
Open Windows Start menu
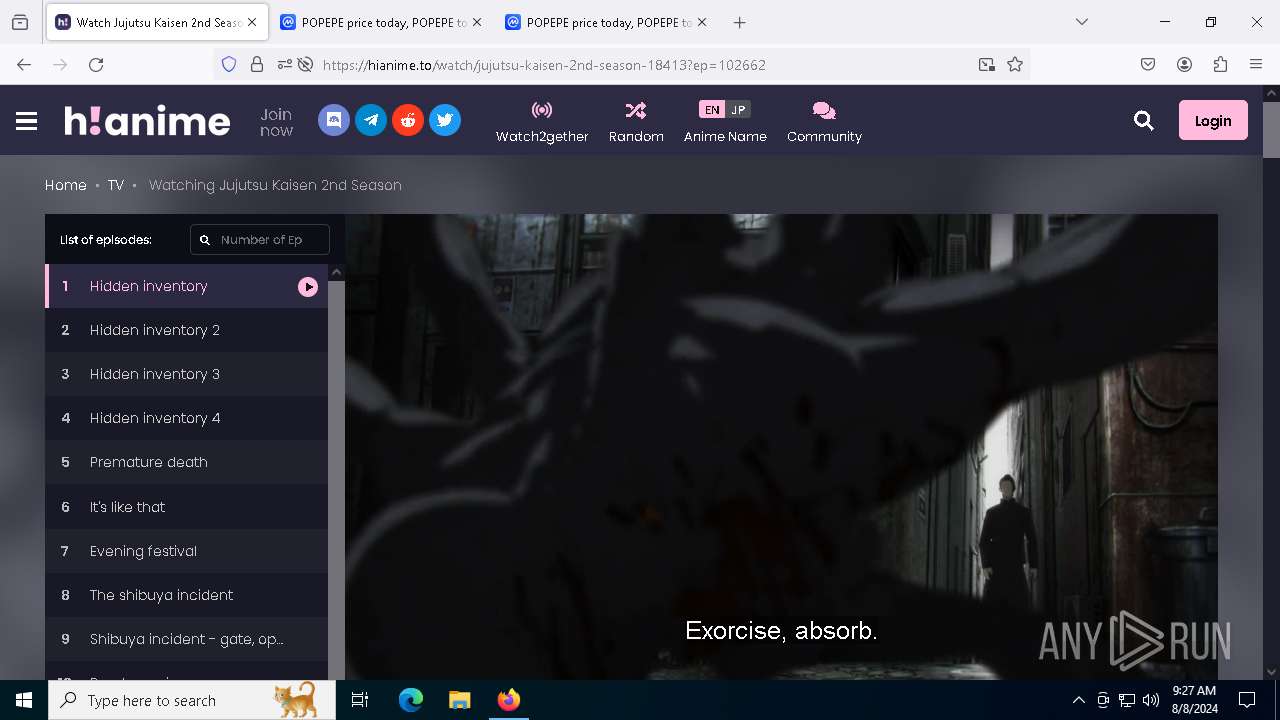click(x=24, y=700)
